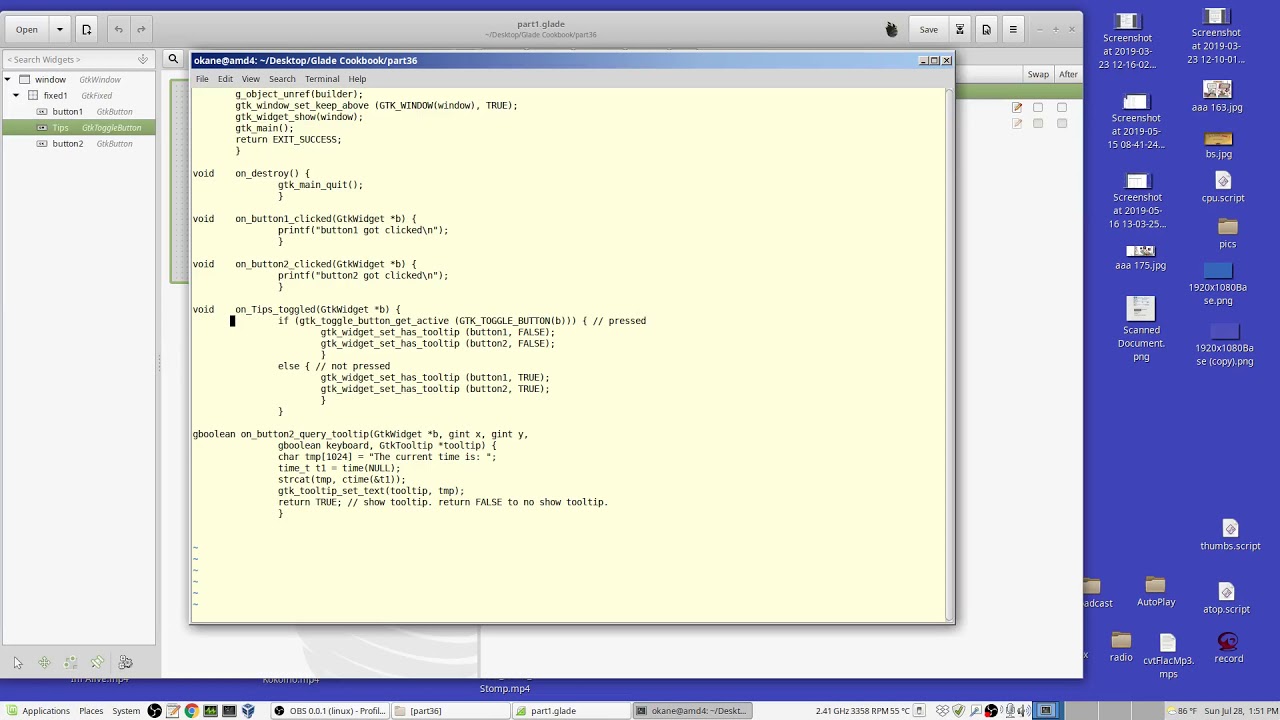Viewport: 1280px width, 720px height.
Task: Collapse the window tree node
Action: (8, 79)
